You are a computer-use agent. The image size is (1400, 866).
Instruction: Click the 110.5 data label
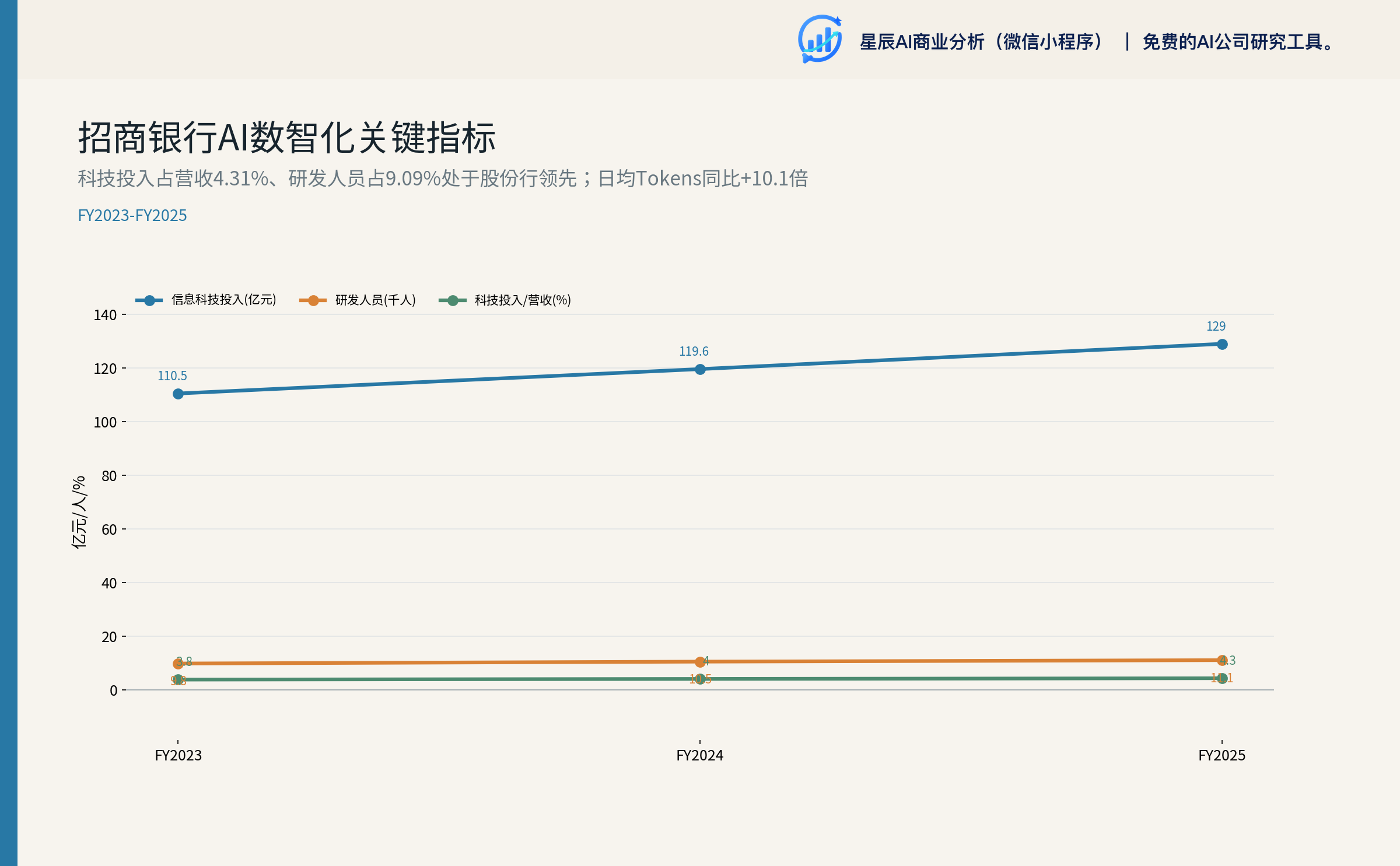coord(172,376)
